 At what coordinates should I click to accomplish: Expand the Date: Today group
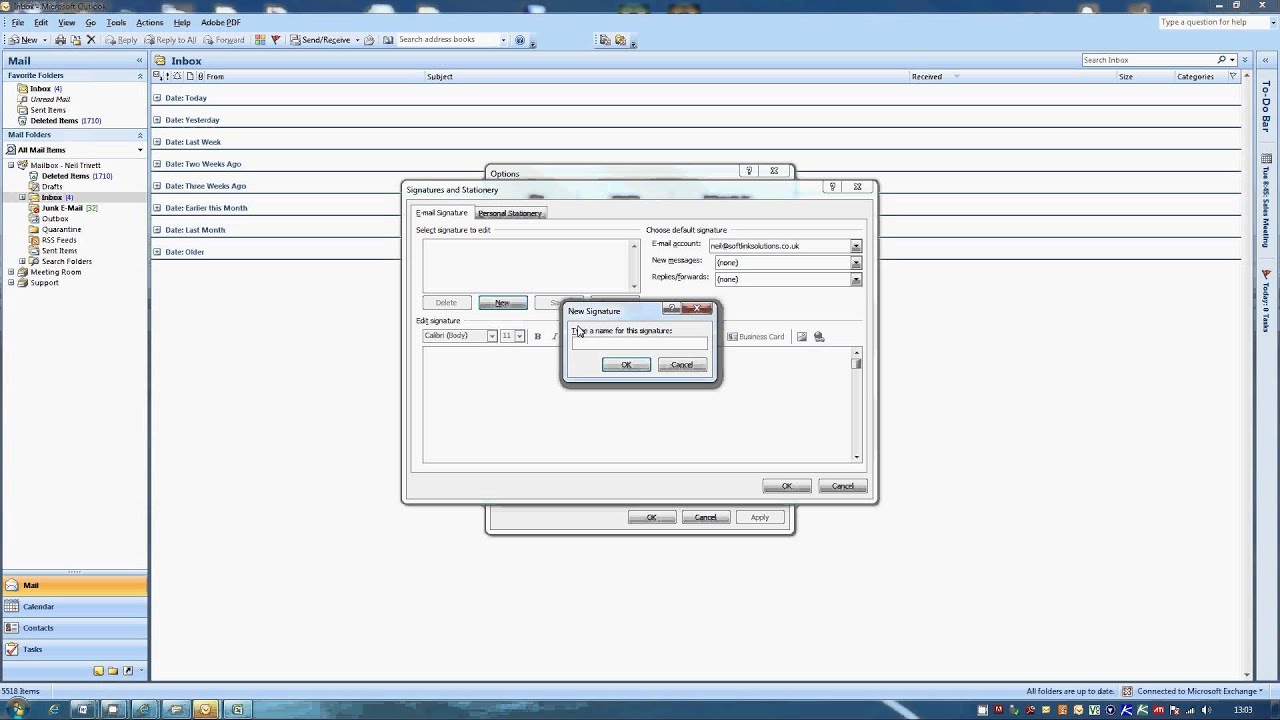click(x=157, y=98)
